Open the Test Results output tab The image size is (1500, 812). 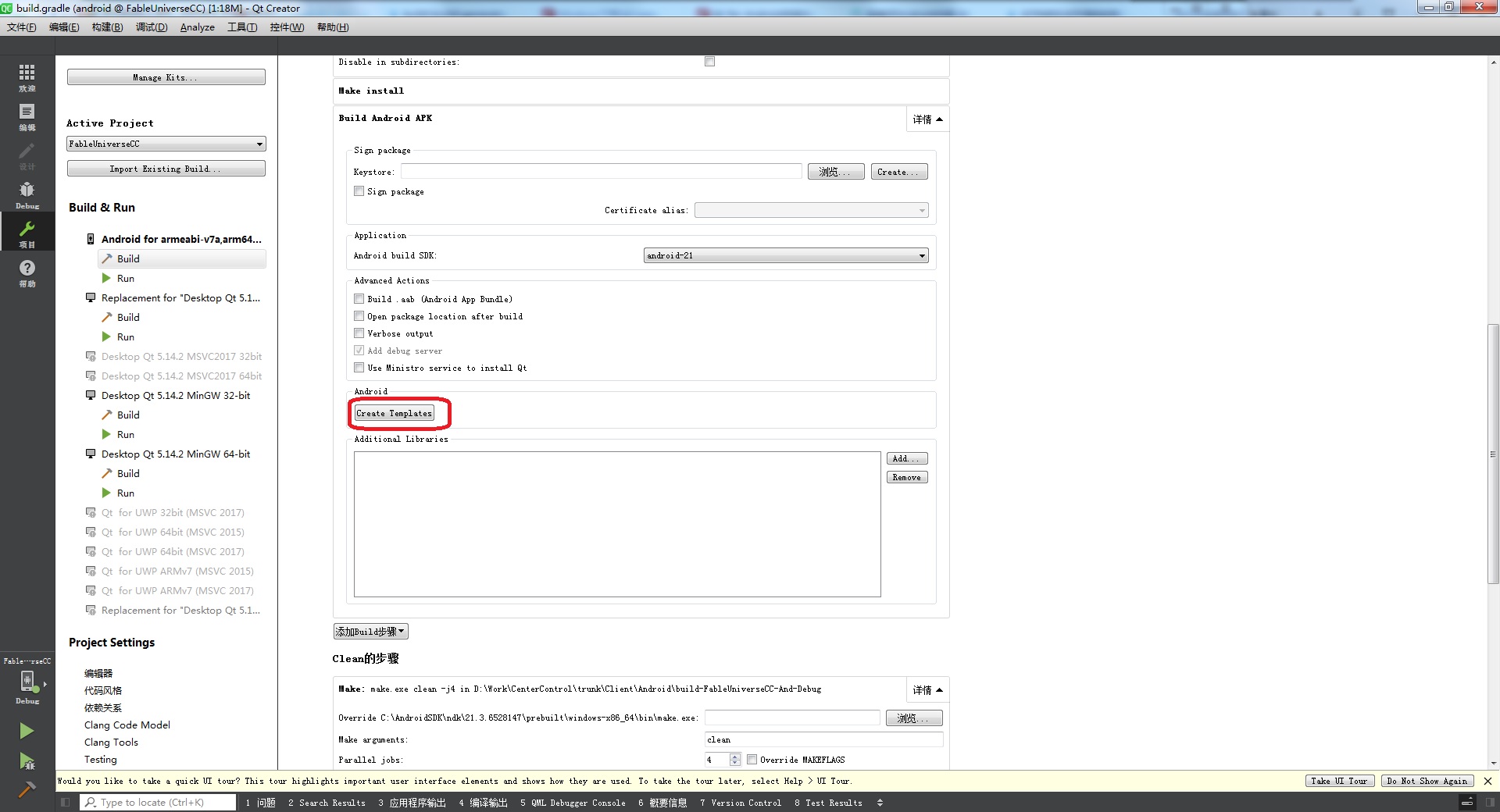coord(828,803)
